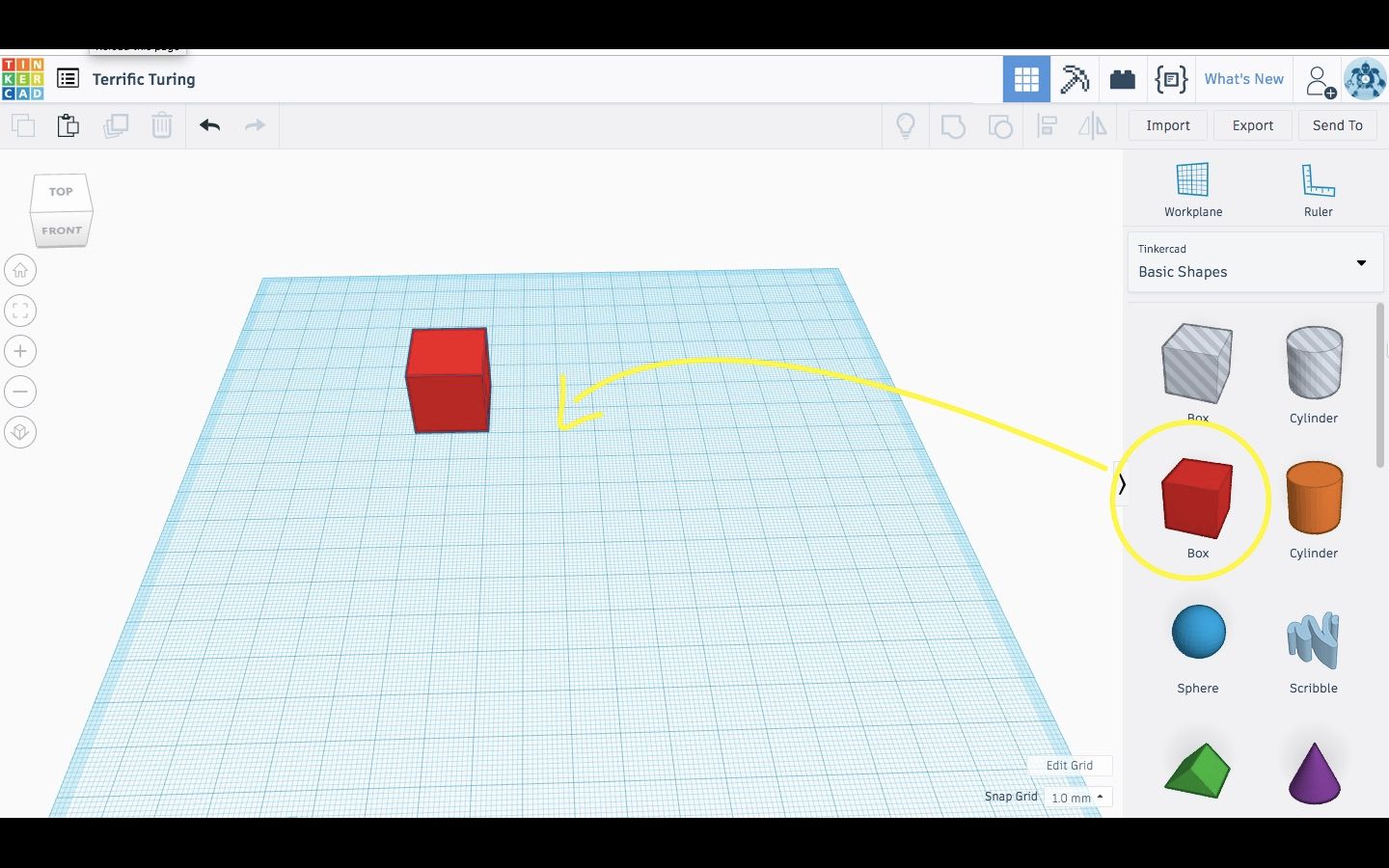Screen dimensions: 1389x868
Task: Open the Align tool
Action: click(x=1047, y=125)
